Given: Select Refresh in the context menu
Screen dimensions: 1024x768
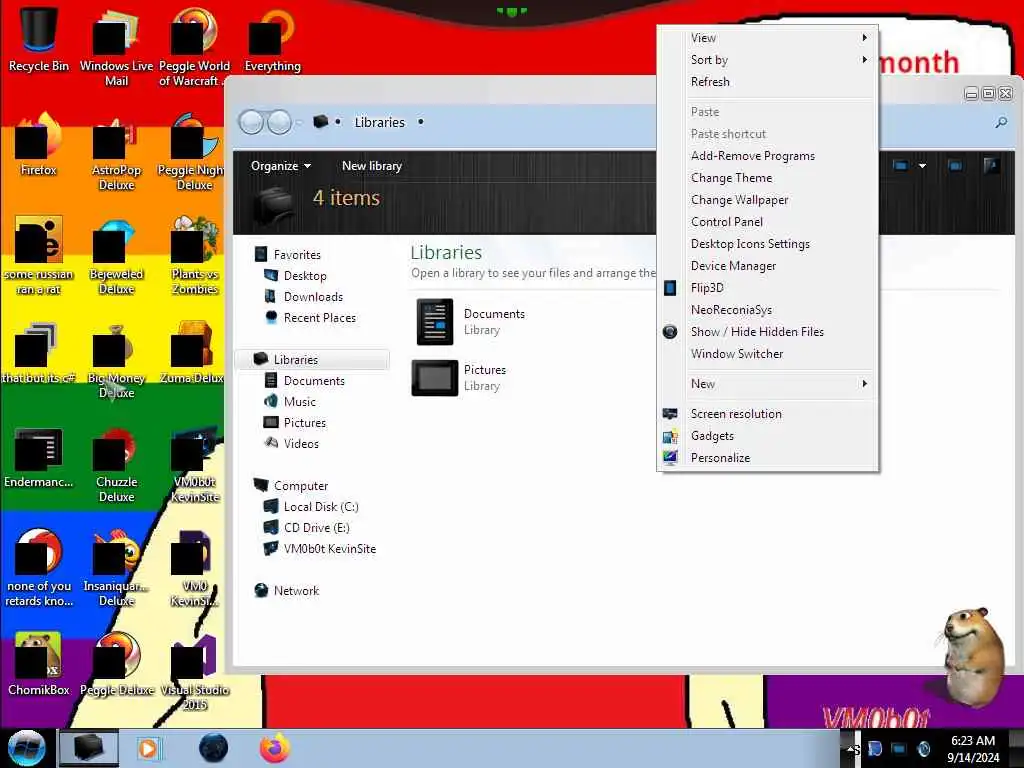Looking at the screenshot, I should click(x=767, y=82).
